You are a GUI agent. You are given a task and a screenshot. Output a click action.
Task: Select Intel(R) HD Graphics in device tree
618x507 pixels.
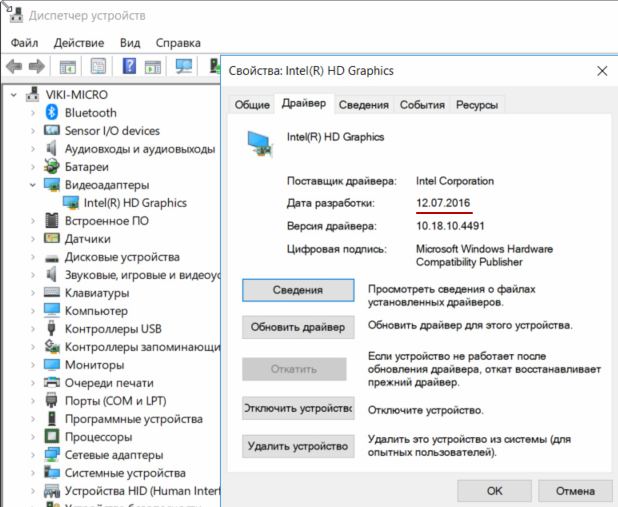tap(135, 203)
